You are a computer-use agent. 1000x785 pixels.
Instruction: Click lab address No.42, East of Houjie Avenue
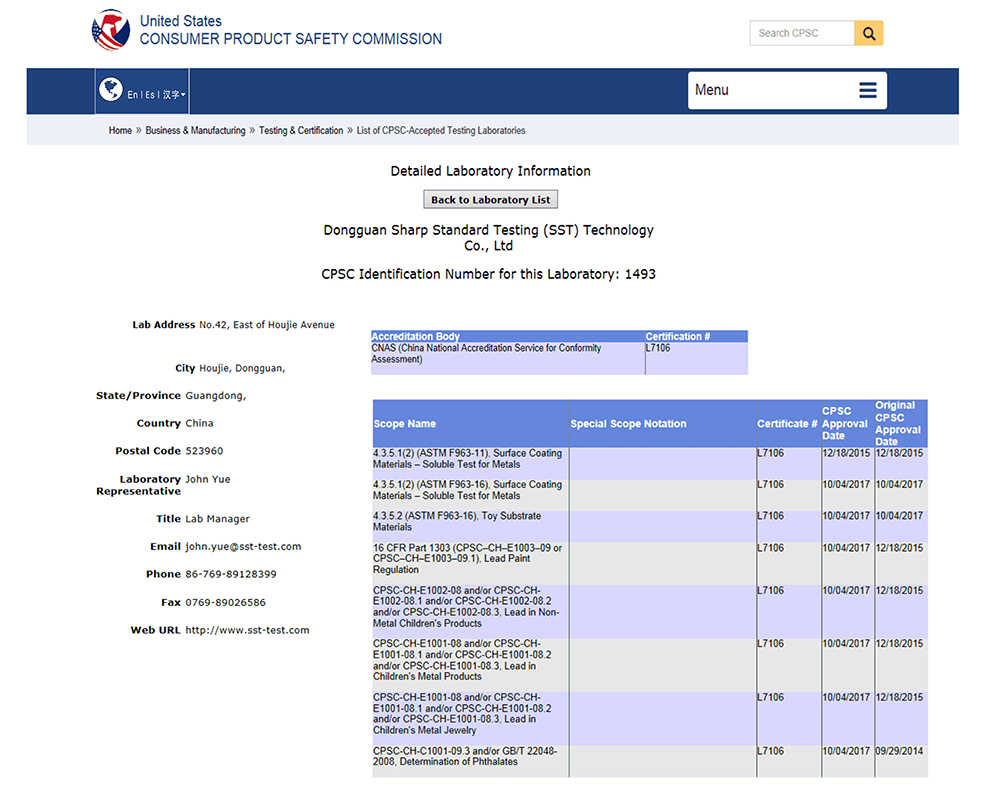267,325
